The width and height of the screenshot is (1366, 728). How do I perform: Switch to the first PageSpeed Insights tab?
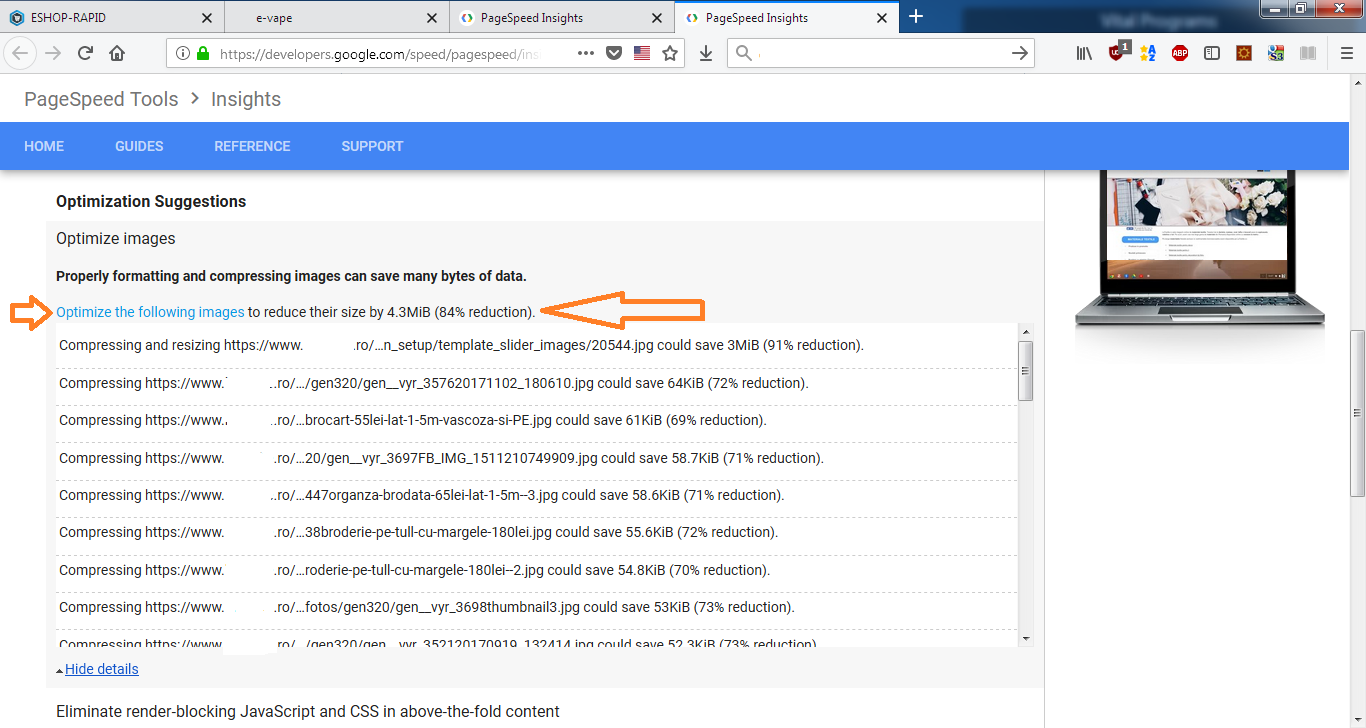click(560, 18)
